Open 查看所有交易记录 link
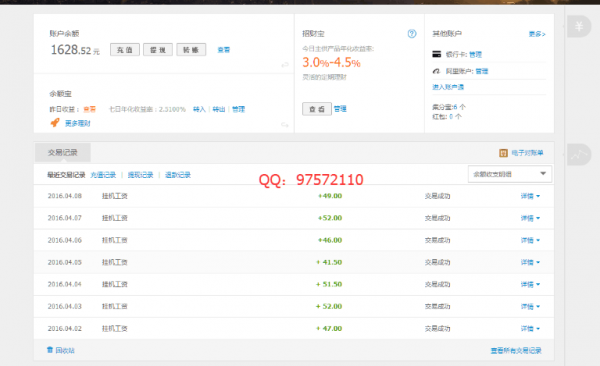Screen dimensions: 600x366 [x=516, y=351]
